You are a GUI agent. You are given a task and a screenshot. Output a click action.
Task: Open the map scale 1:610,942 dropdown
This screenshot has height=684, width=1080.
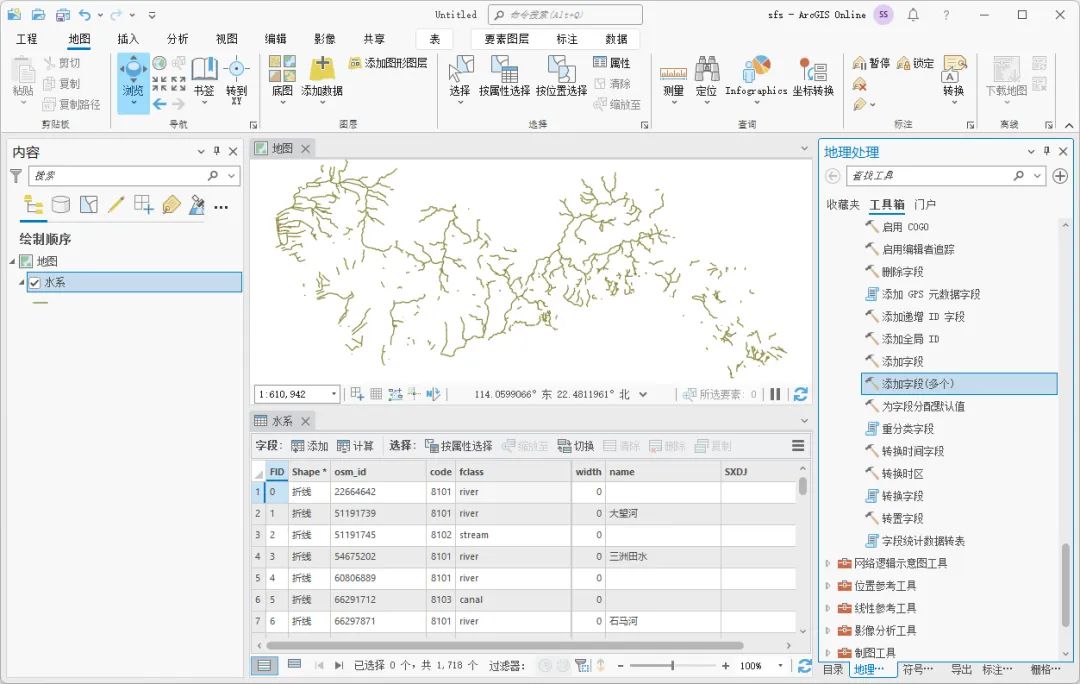click(334, 394)
